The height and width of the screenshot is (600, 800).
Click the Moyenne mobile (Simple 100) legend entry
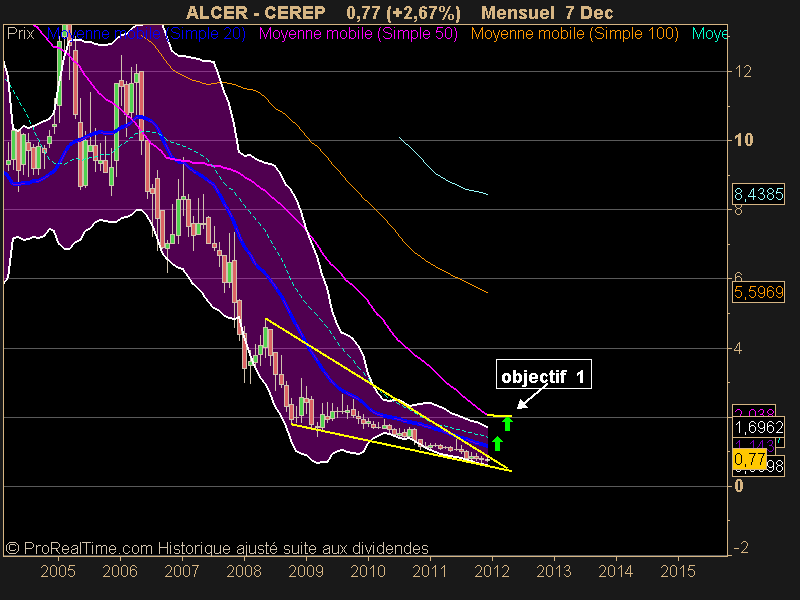click(x=574, y=34)
